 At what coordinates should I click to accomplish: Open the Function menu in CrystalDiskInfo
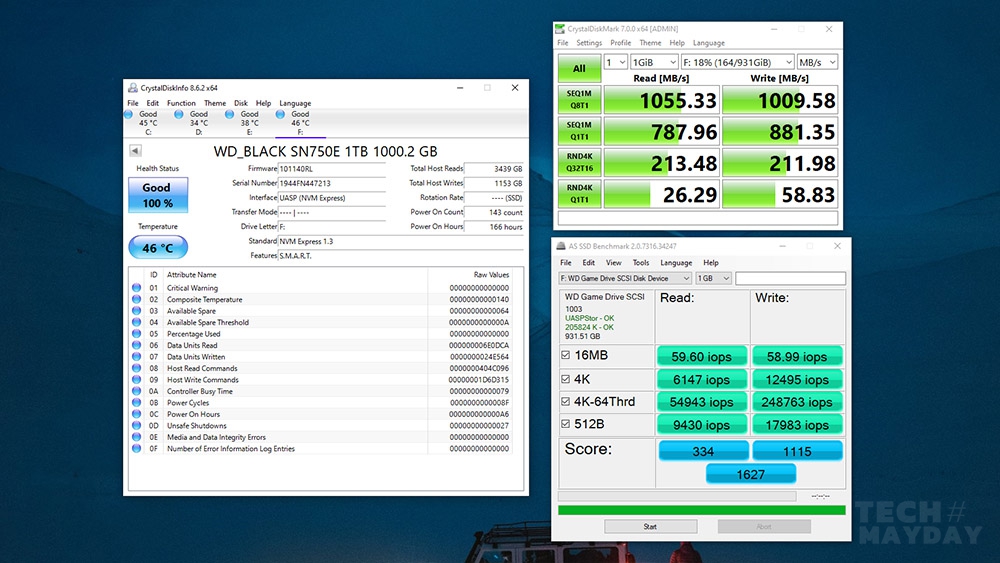point(181,103)
